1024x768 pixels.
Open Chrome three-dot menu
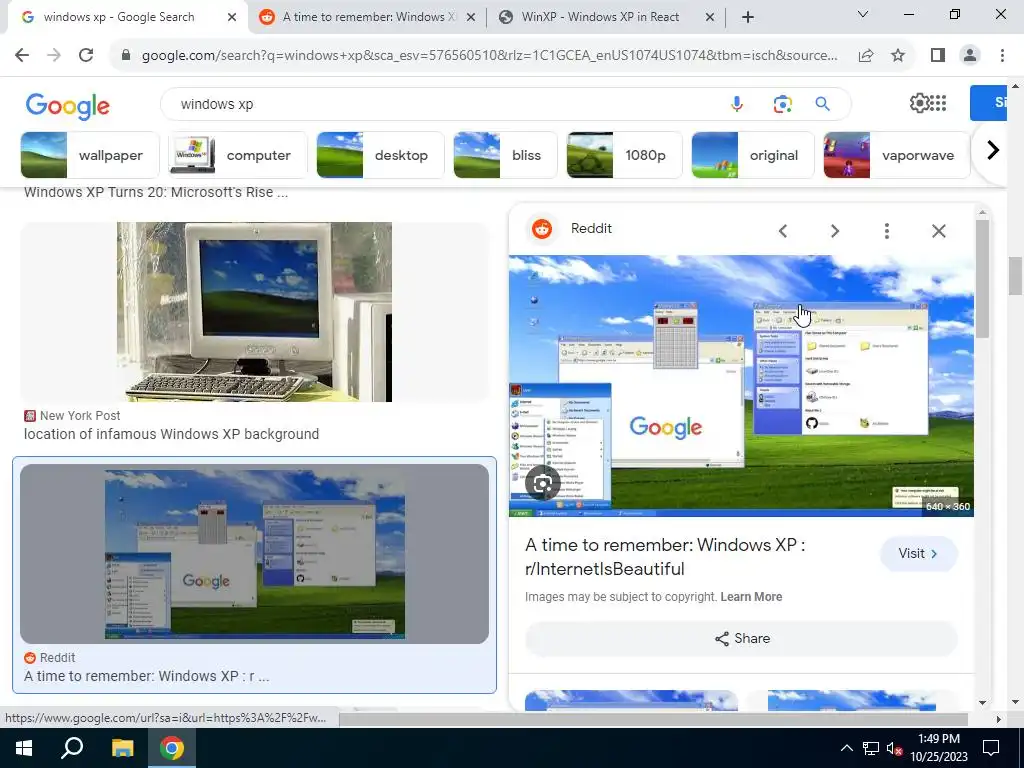1002,56
